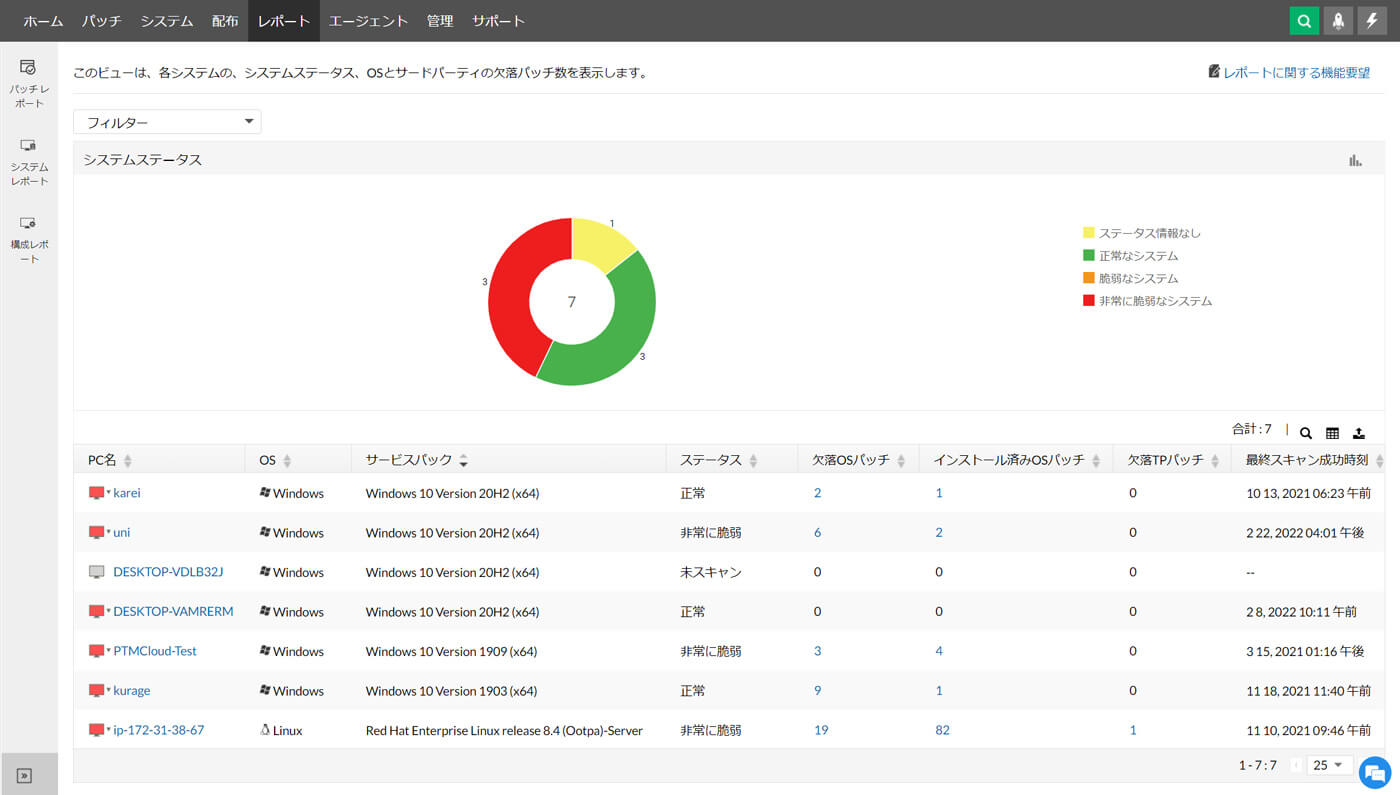Click the chart icon in システムステータス header

pyautogui.click(x=1355, y=159)
